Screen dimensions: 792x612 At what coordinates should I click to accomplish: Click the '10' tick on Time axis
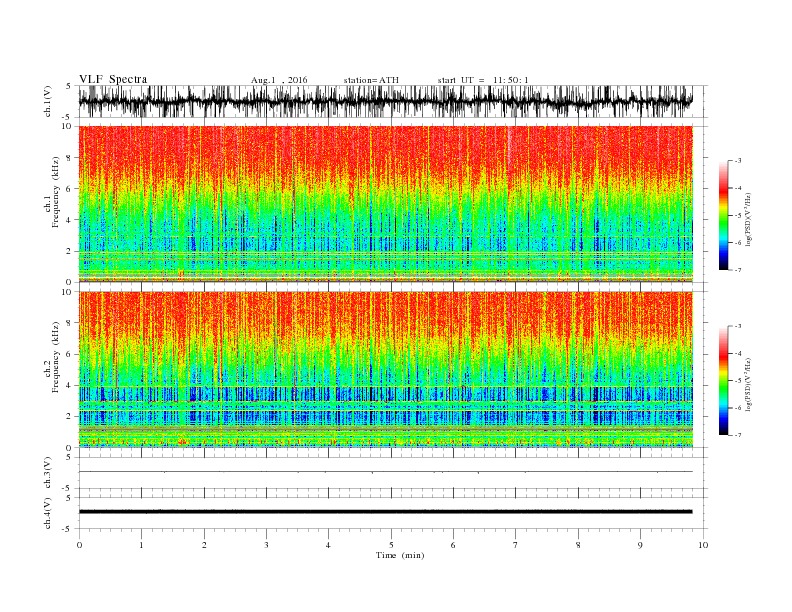pyautogui.click(x=703, y=545)
